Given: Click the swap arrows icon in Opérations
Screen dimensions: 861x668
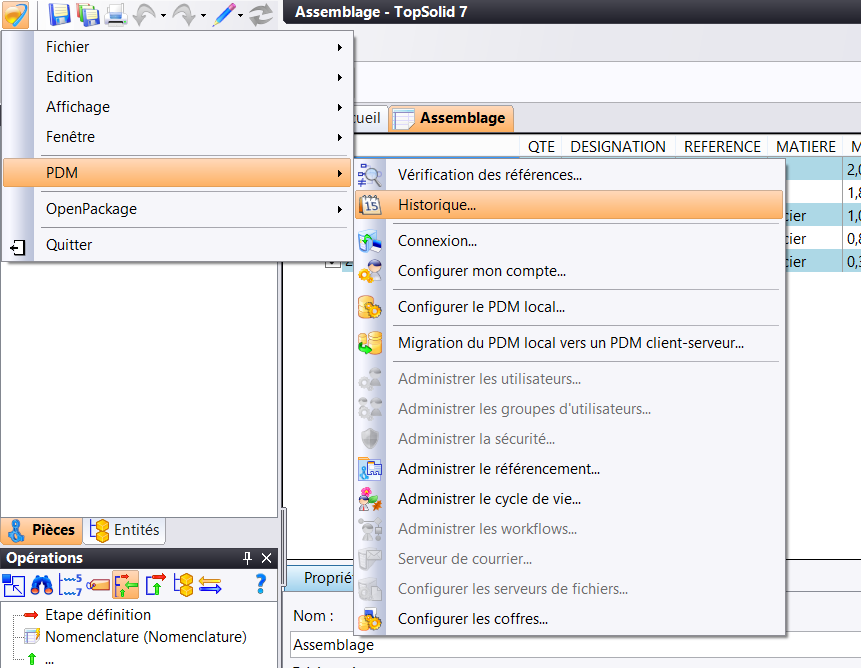Looking at the screenshot, I should [210, 585].
